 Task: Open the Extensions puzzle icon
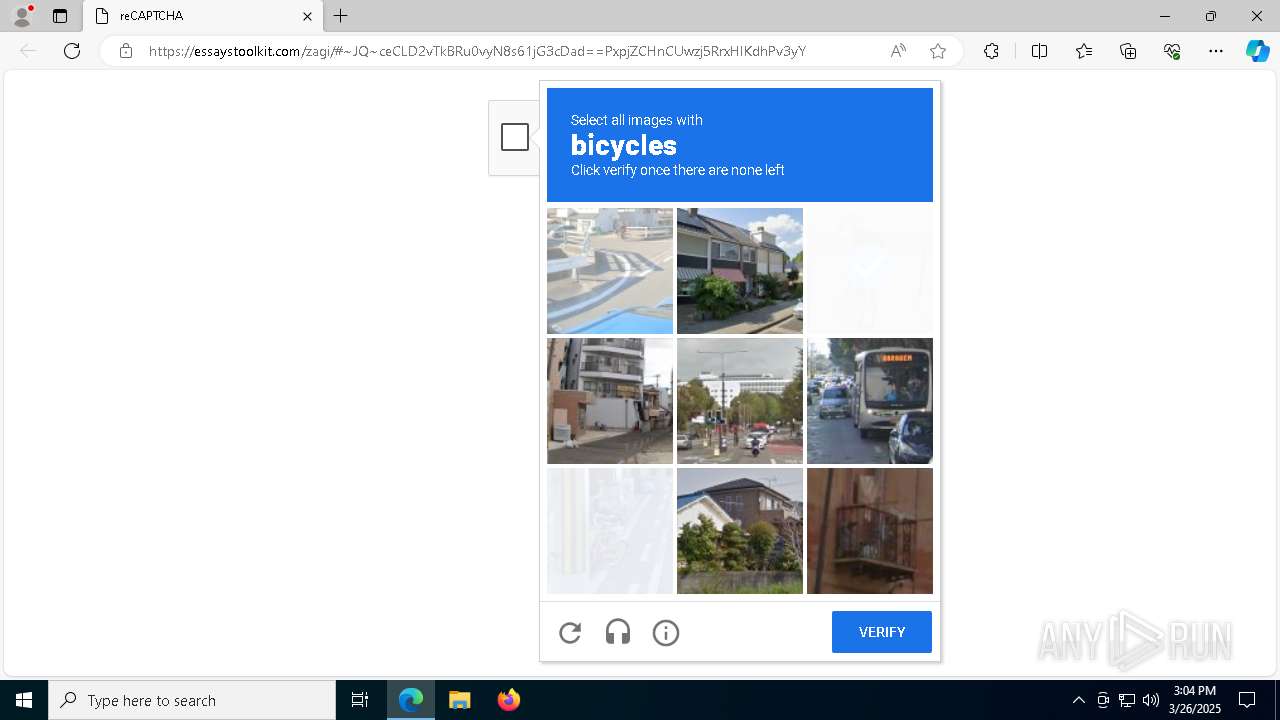pos(991,51)
